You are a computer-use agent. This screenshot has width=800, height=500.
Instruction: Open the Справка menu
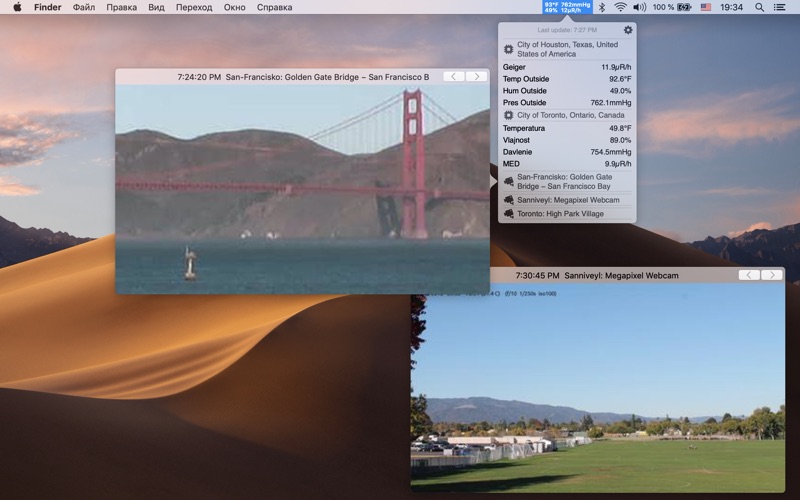click(x=274, y=7)
